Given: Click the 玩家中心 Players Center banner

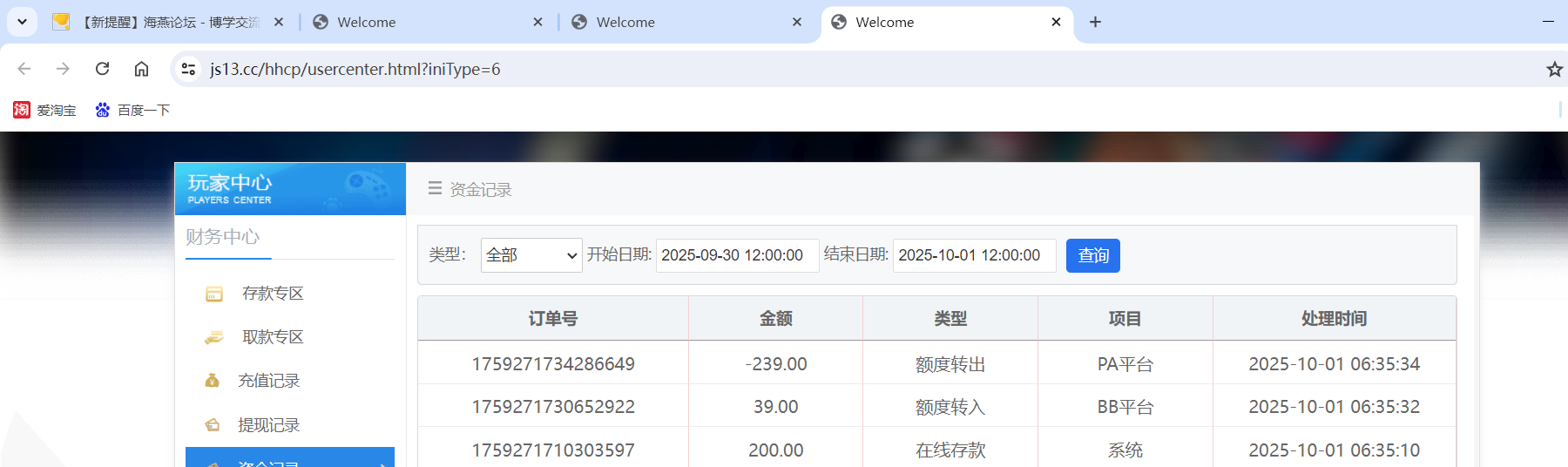Looking at the screenshot, I should (290, 189).
